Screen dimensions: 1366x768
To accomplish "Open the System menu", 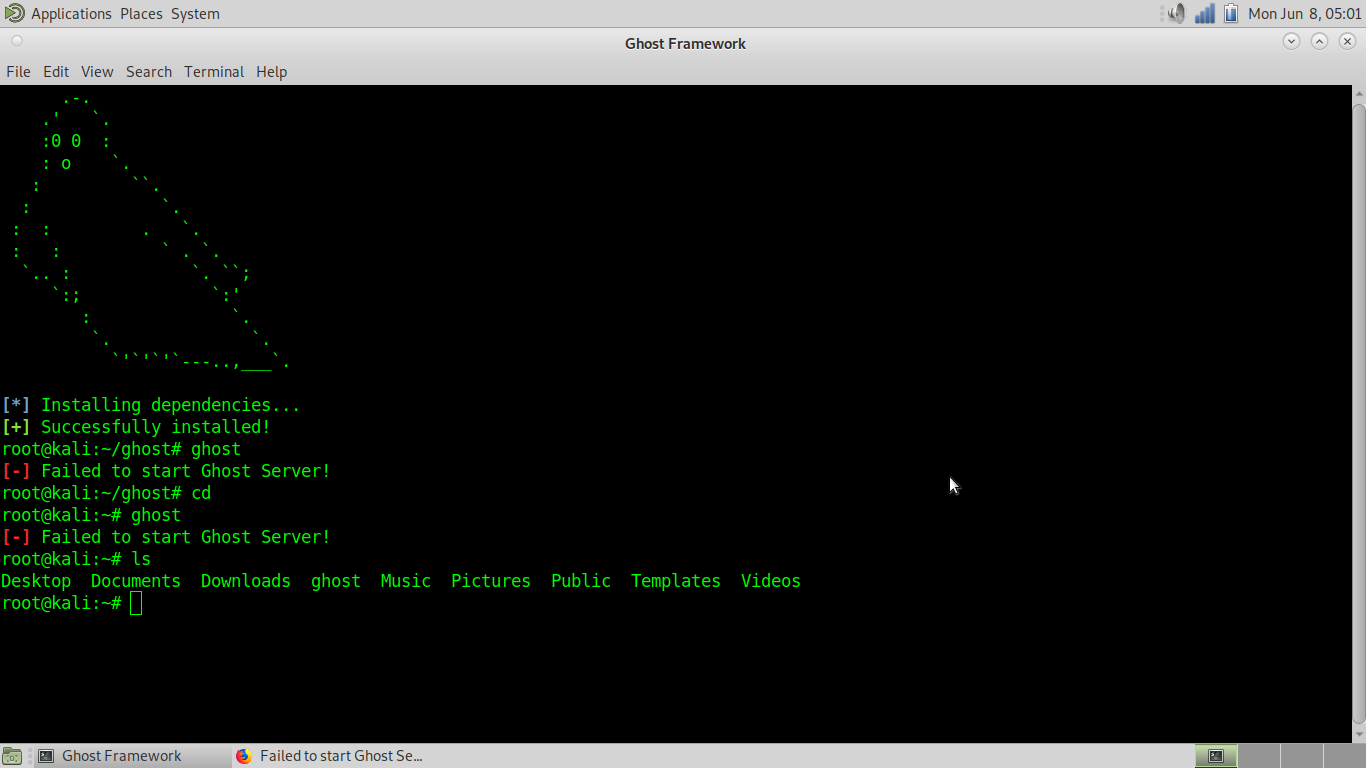I will coord(194,13).
